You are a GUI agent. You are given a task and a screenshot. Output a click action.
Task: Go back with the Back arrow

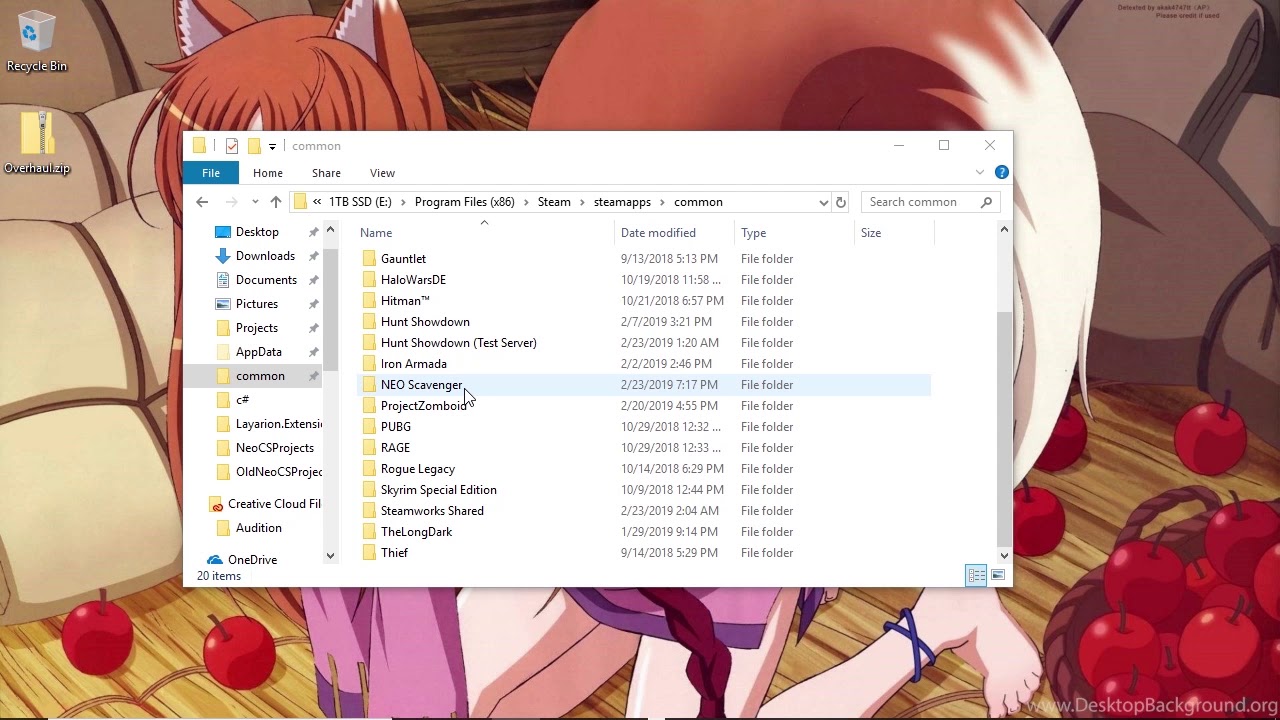pos(202,202)
